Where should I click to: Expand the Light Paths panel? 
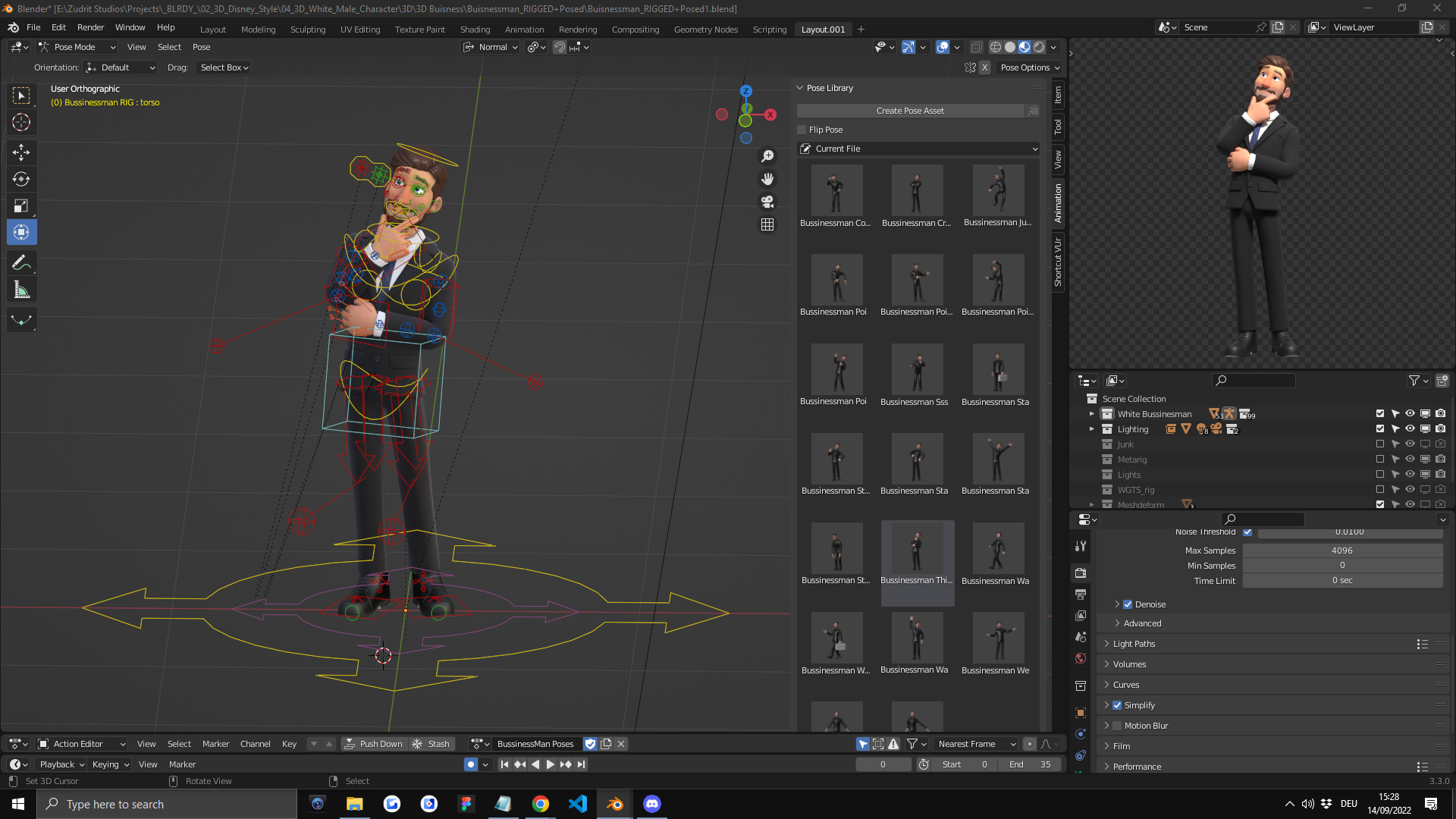pyautogui.click(x=1134, y=644)
